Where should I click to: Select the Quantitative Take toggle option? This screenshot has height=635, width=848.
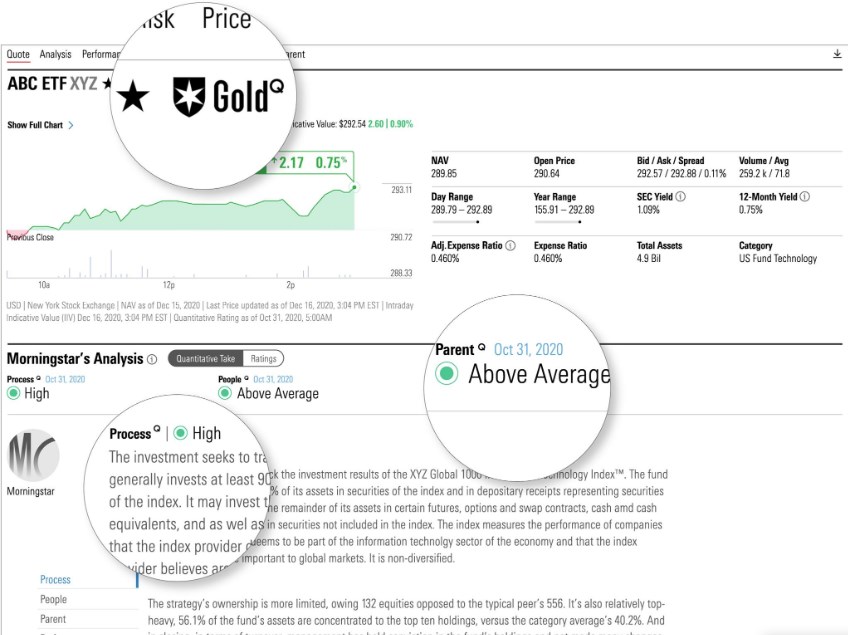[206, 358]
